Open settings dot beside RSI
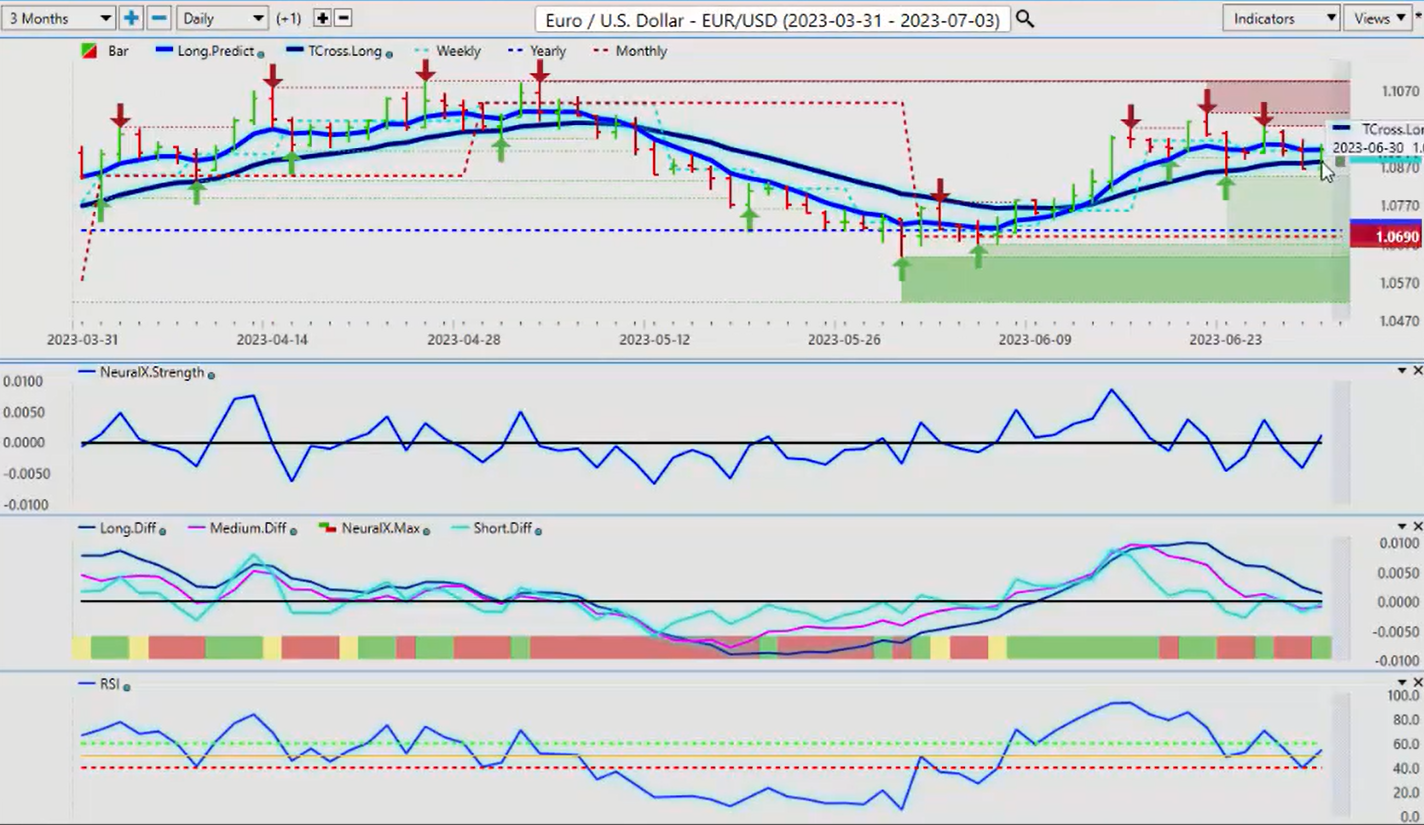The image size is (1424, 825). point(127,687)
